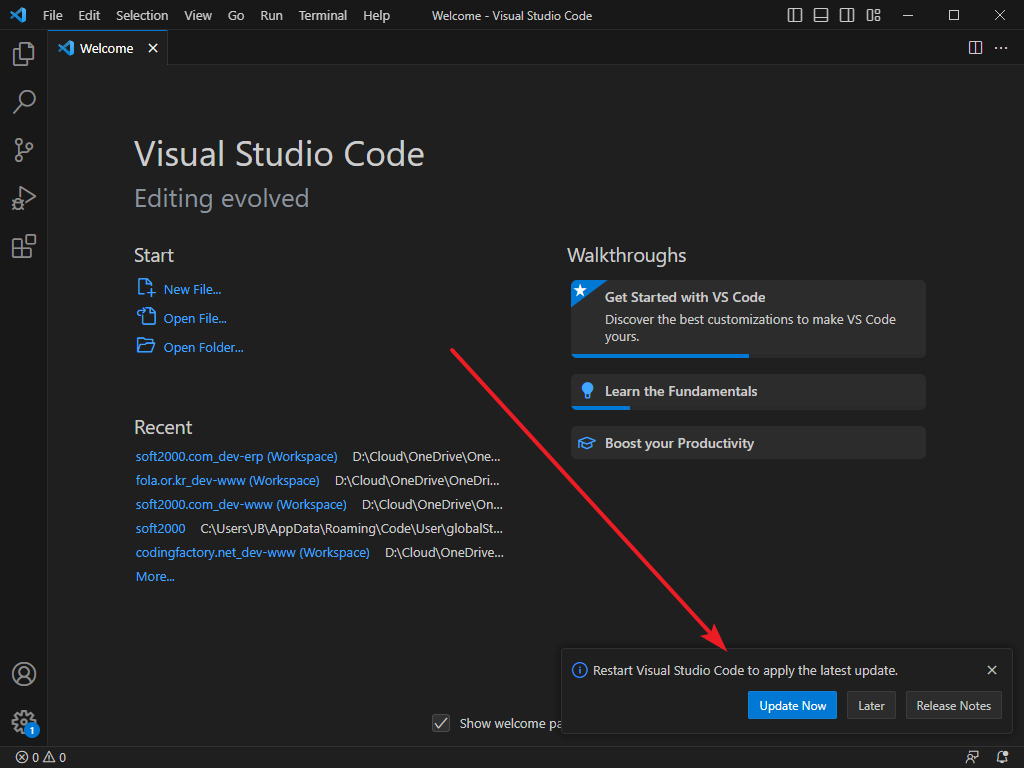Open the View menu
The image size is (1024, 768).
198,16
